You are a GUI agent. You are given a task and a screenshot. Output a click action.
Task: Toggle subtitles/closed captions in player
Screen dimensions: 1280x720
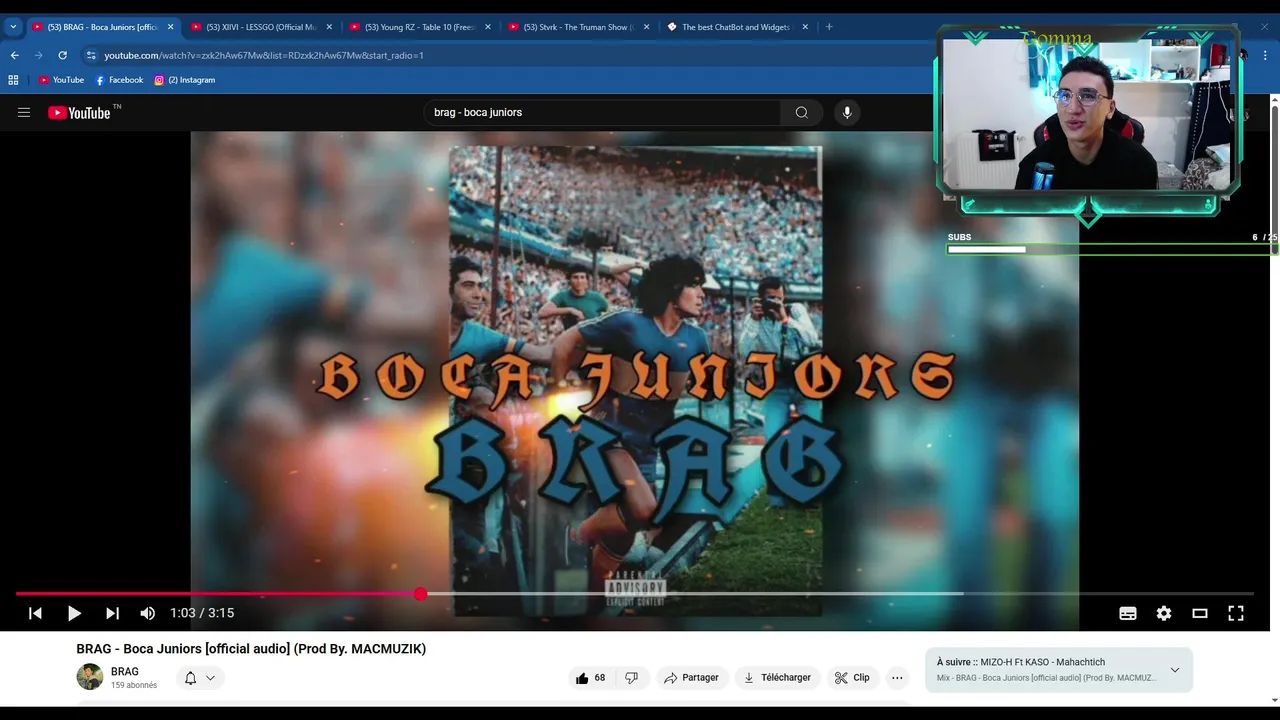pos(1128,613)
